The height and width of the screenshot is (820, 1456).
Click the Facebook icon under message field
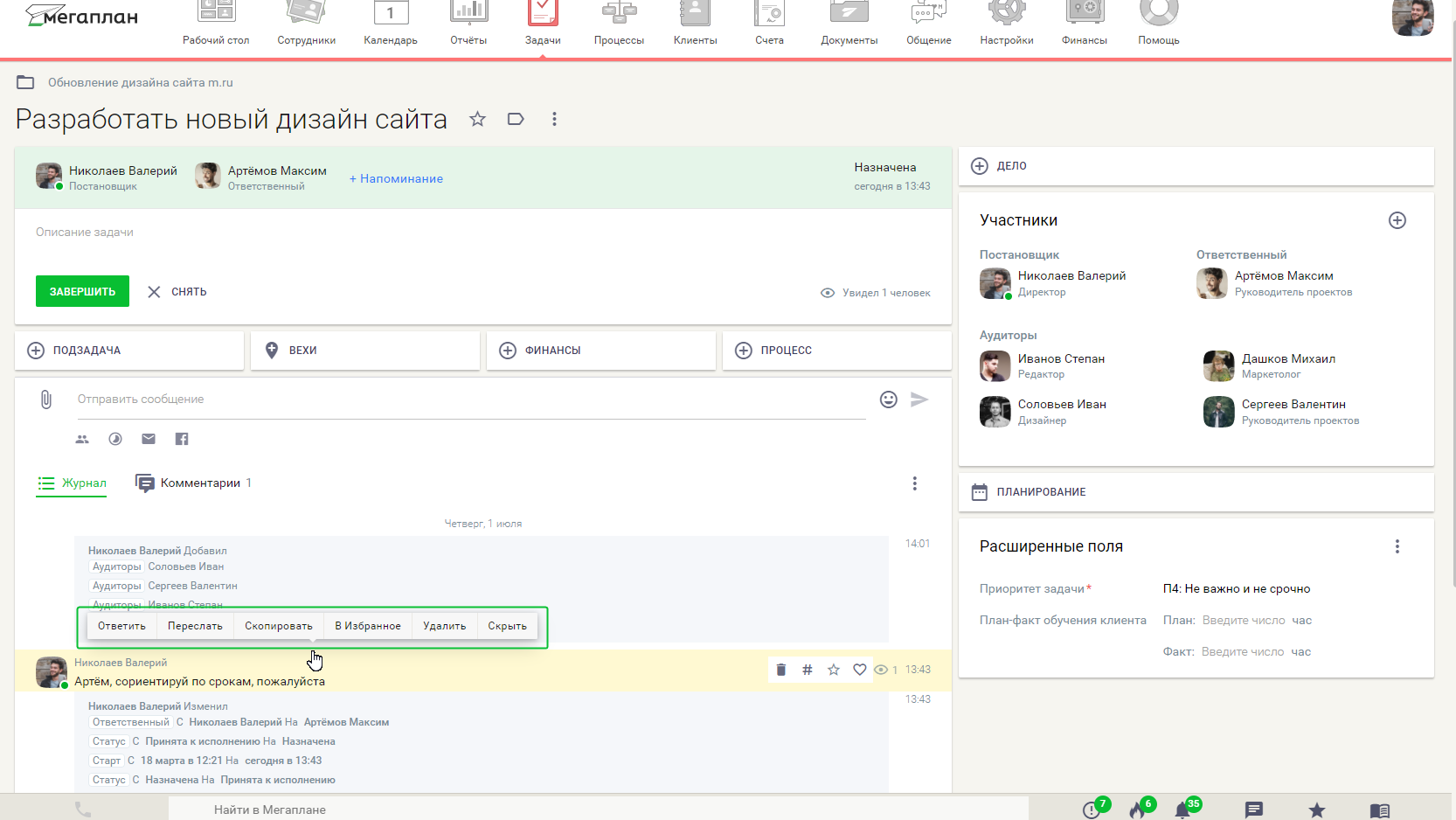[x=182, y=439]
